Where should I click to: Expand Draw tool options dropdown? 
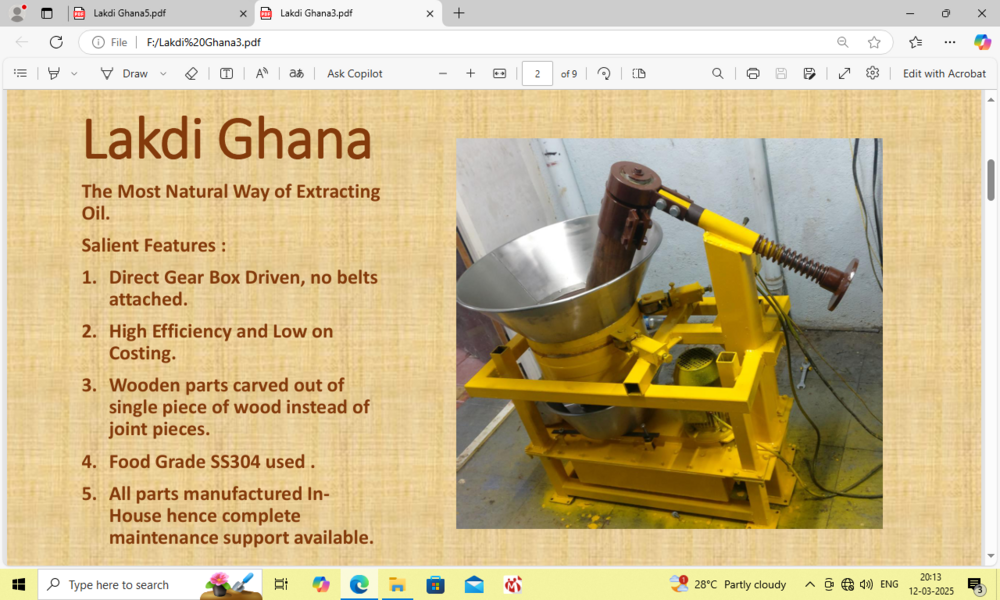coord(163,73)
